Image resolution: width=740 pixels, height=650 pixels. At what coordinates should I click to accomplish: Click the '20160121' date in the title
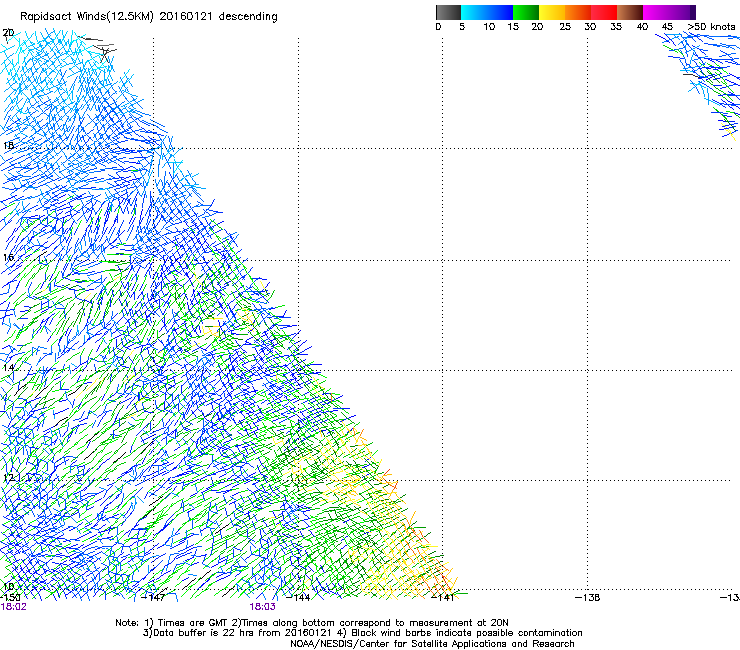click(x=186, y=16)
